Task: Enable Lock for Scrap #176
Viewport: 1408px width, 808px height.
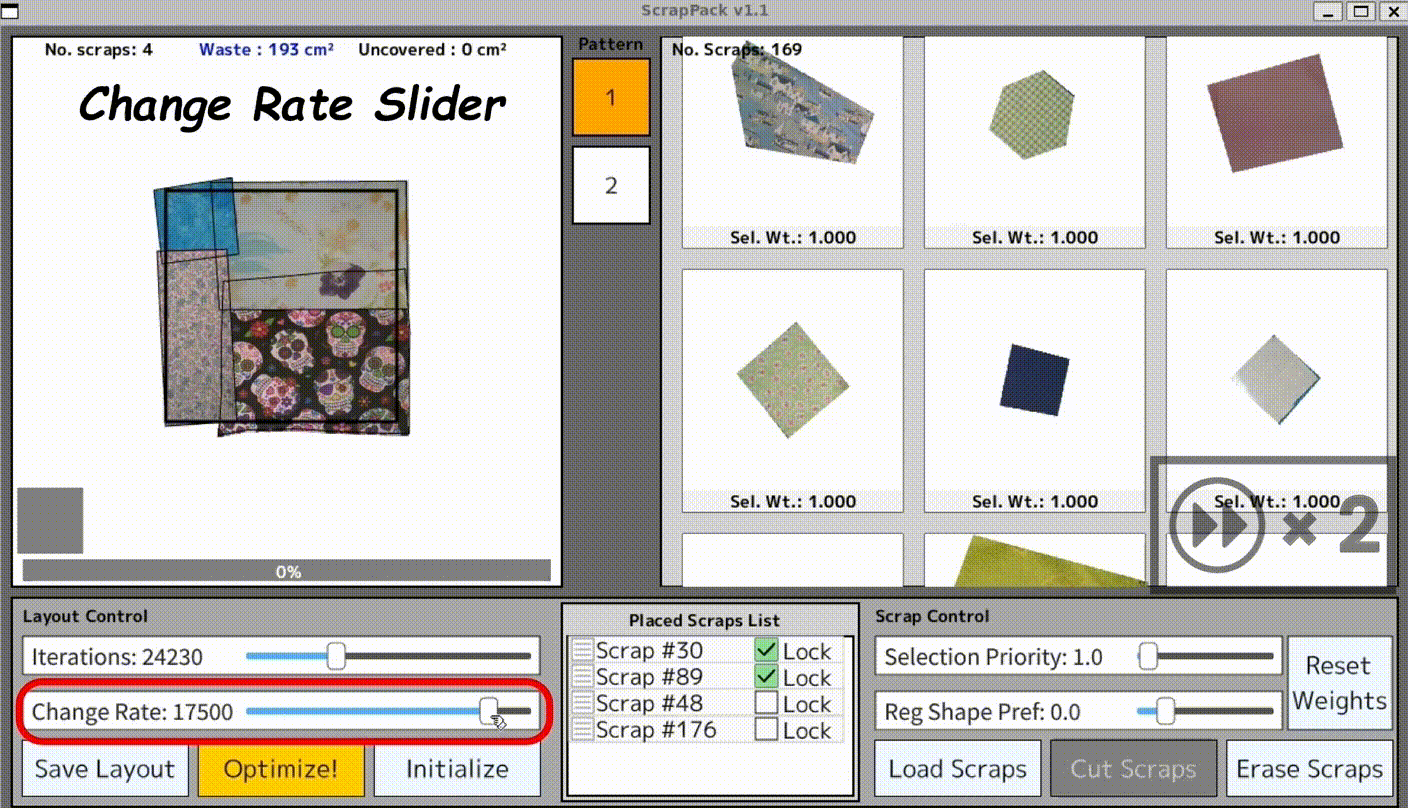Action: pos(766,730)
